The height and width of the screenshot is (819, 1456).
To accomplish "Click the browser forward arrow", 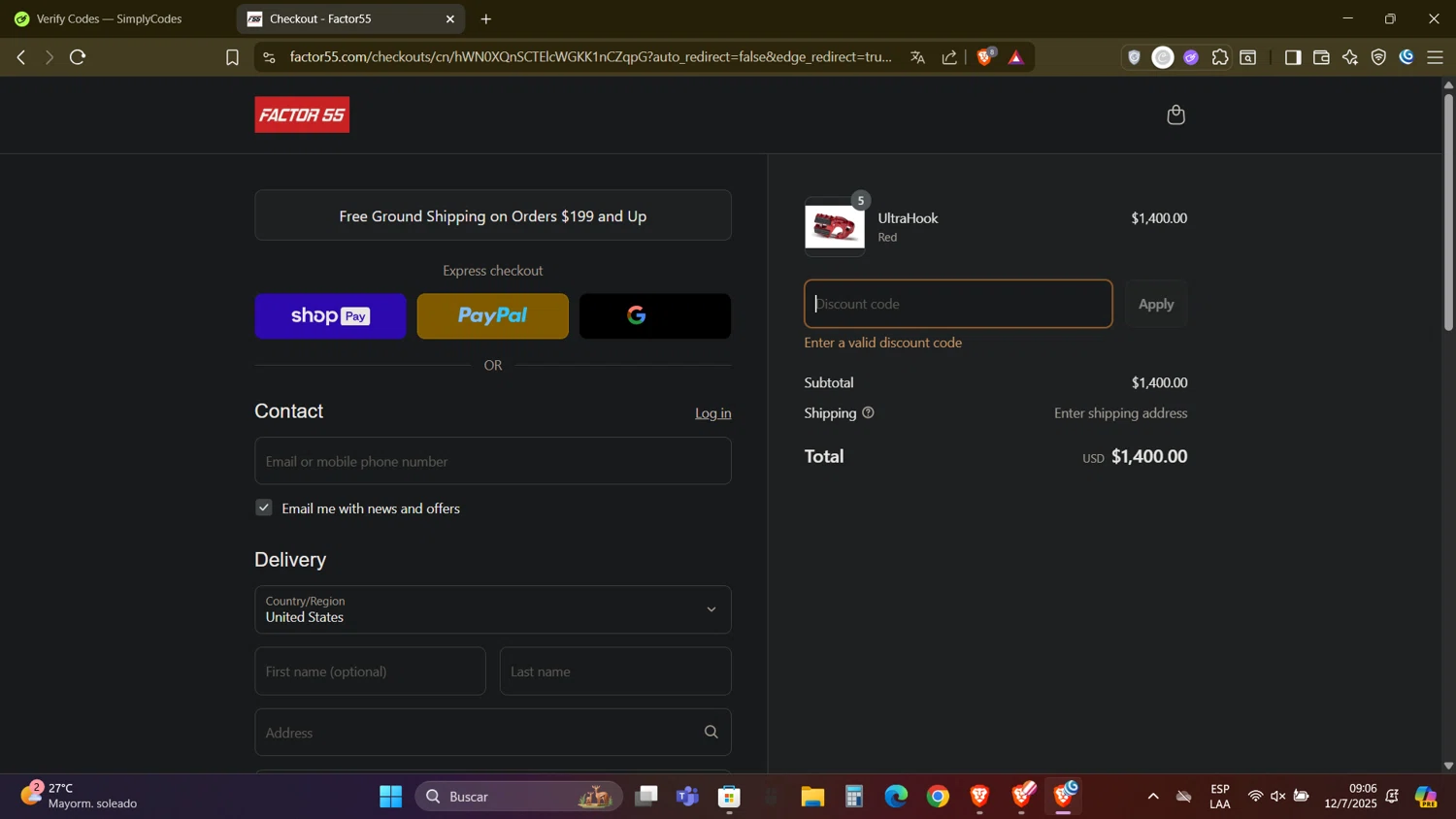I will [x=49, y=57].
